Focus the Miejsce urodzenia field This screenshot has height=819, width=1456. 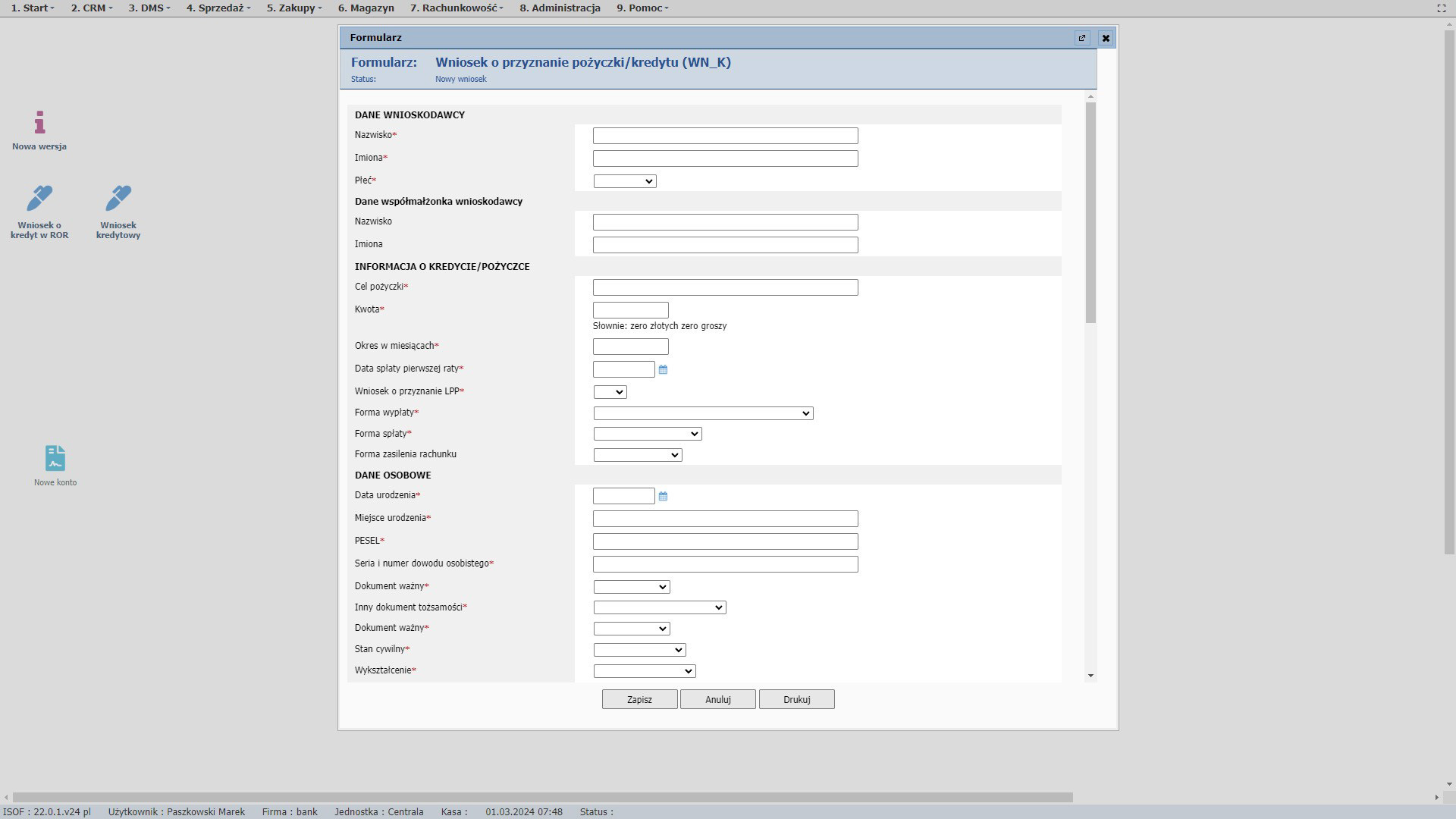point(726,519)
